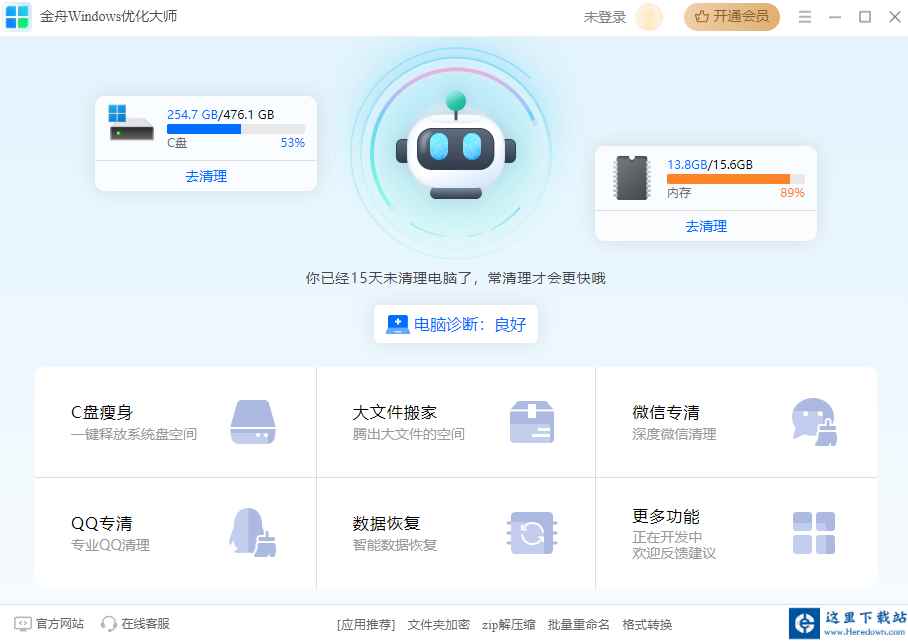Click the 53% C drive percentage

[x=292, y=142]
